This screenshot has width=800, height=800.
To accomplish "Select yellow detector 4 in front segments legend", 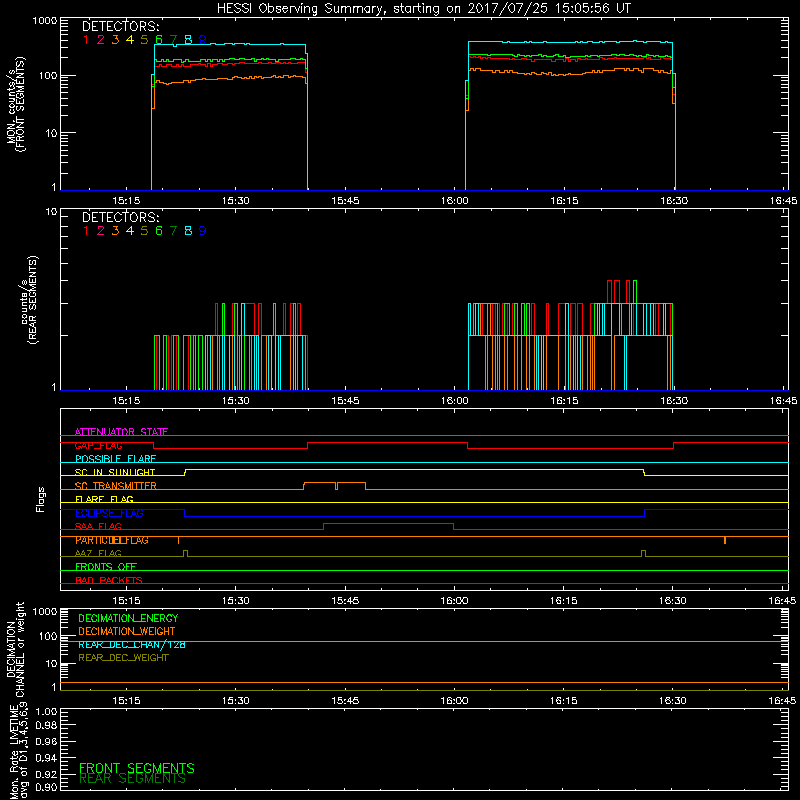I will (130, 39).
